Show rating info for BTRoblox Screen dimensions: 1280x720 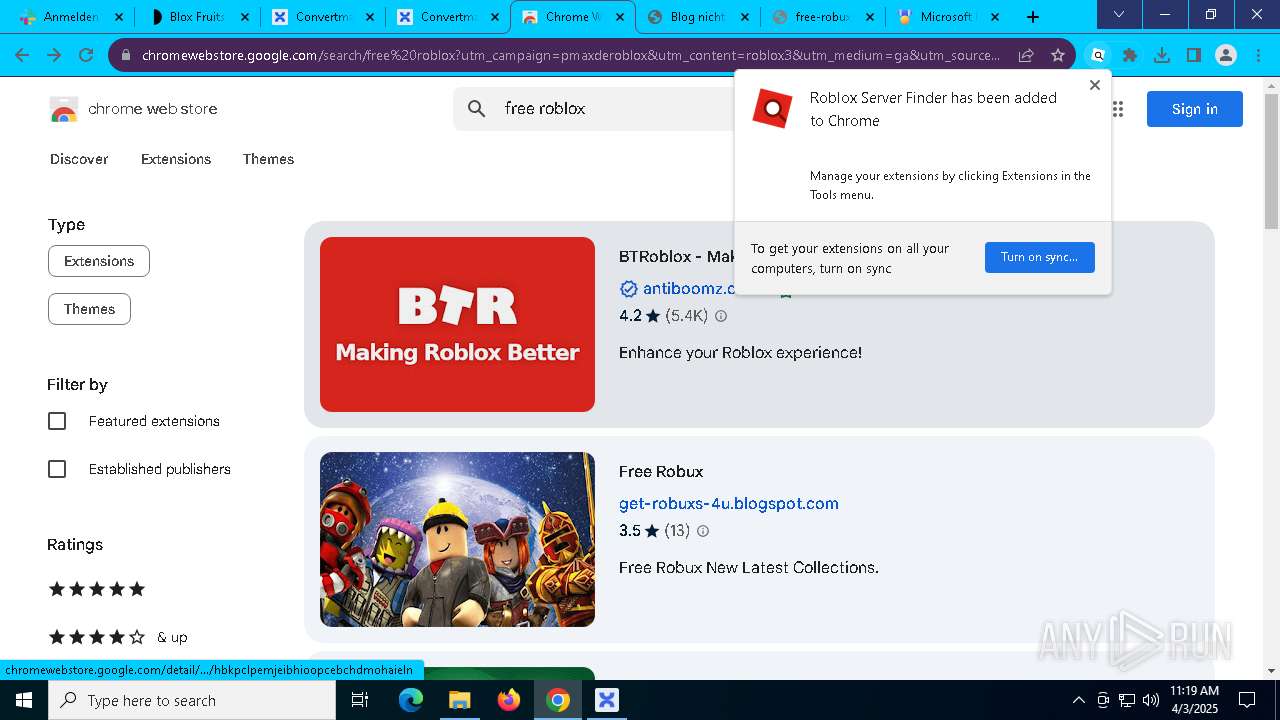tap(721, 316)
